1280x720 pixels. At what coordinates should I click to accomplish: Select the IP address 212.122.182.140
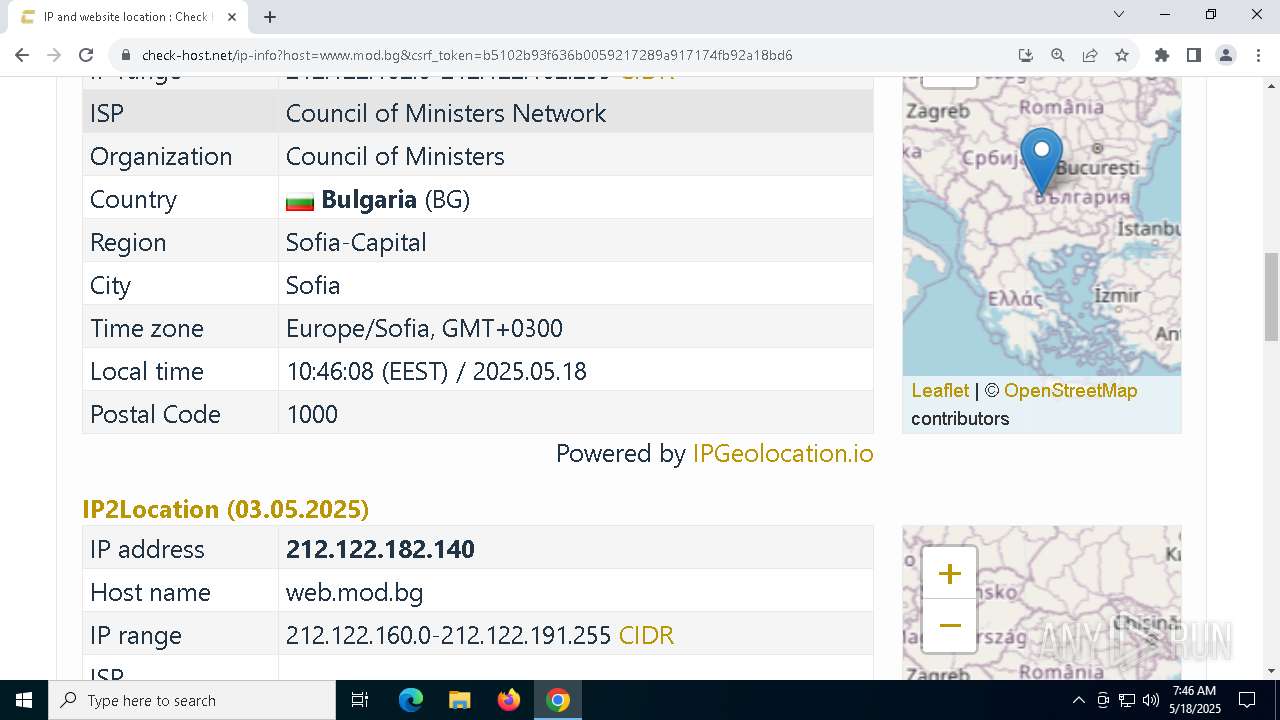[x=380, y=549]
